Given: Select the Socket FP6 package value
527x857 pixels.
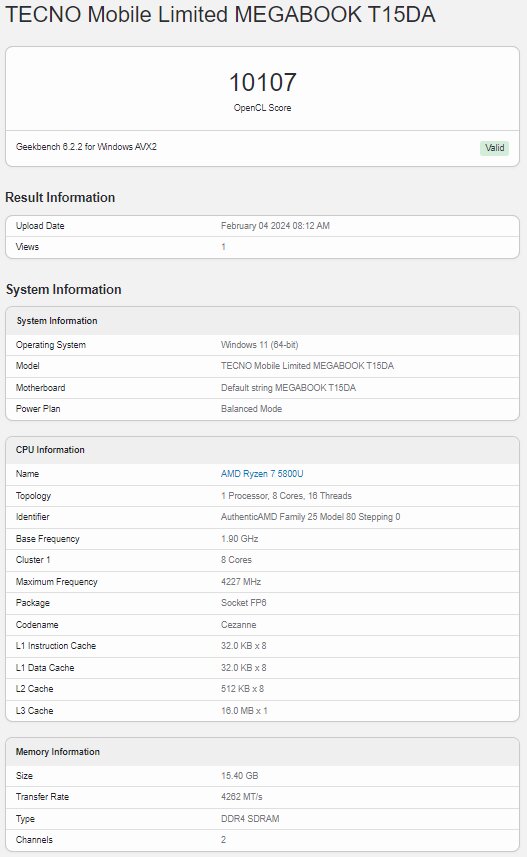Looking at the screenshot, I should pyautogui.click(x=244, y=603).
